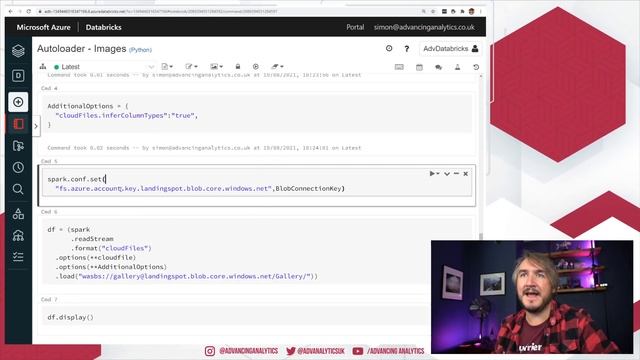
Task: Open the Data Science persona switcher icon
Action: pyautogui.click(x=18, y=76)
